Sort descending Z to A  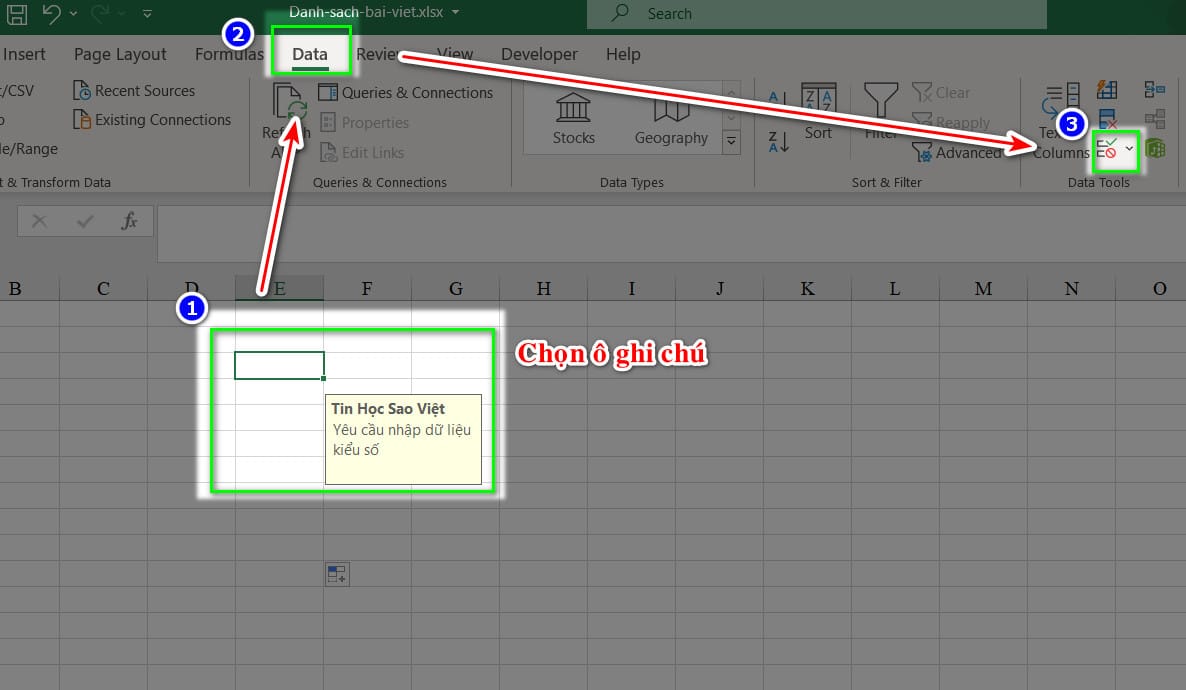[778, 141]
